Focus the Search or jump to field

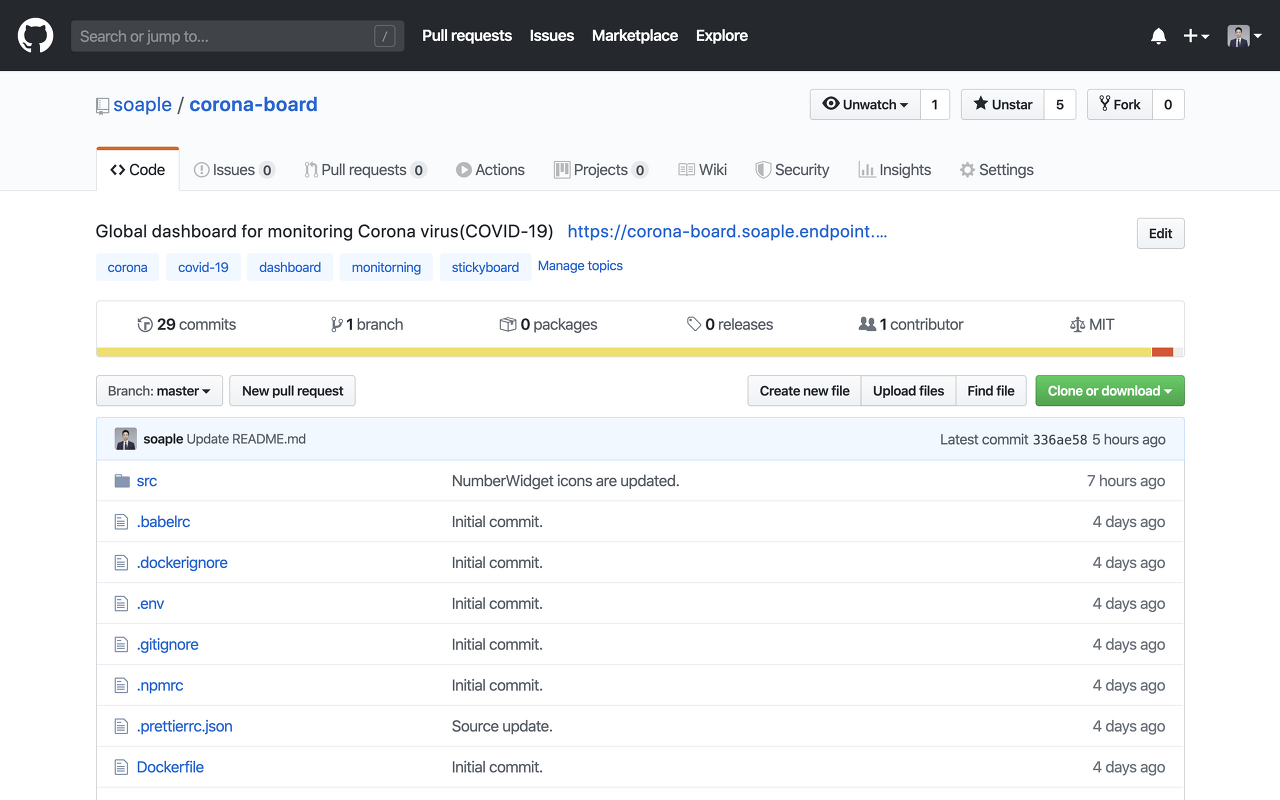[225, 36]
